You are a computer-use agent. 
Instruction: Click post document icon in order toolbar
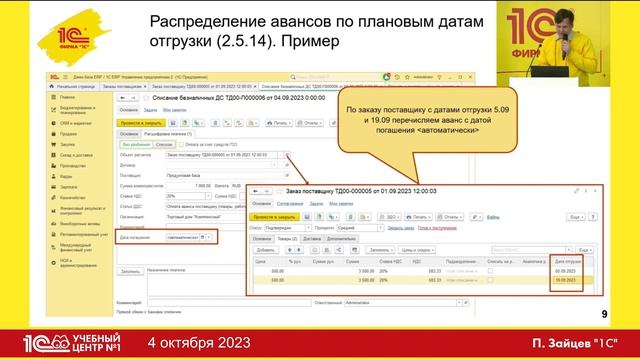point(319,217)
